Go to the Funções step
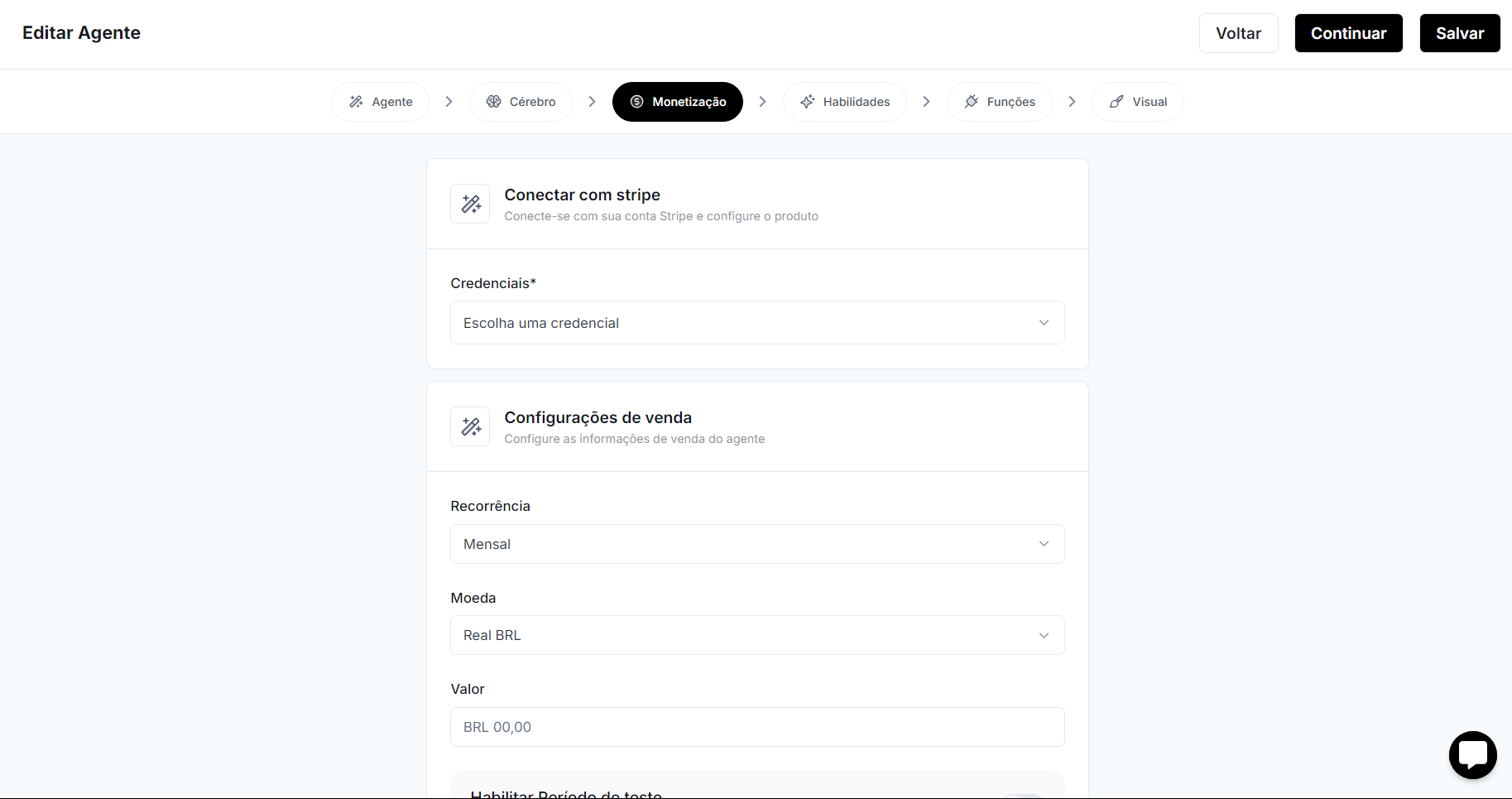This screenshot has width=1512, height=799. pos(999,101)
